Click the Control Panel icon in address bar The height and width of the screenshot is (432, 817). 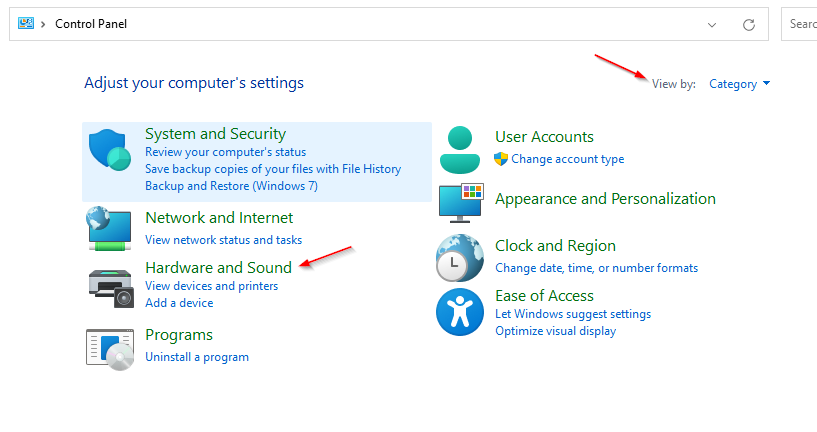[26, 23]
